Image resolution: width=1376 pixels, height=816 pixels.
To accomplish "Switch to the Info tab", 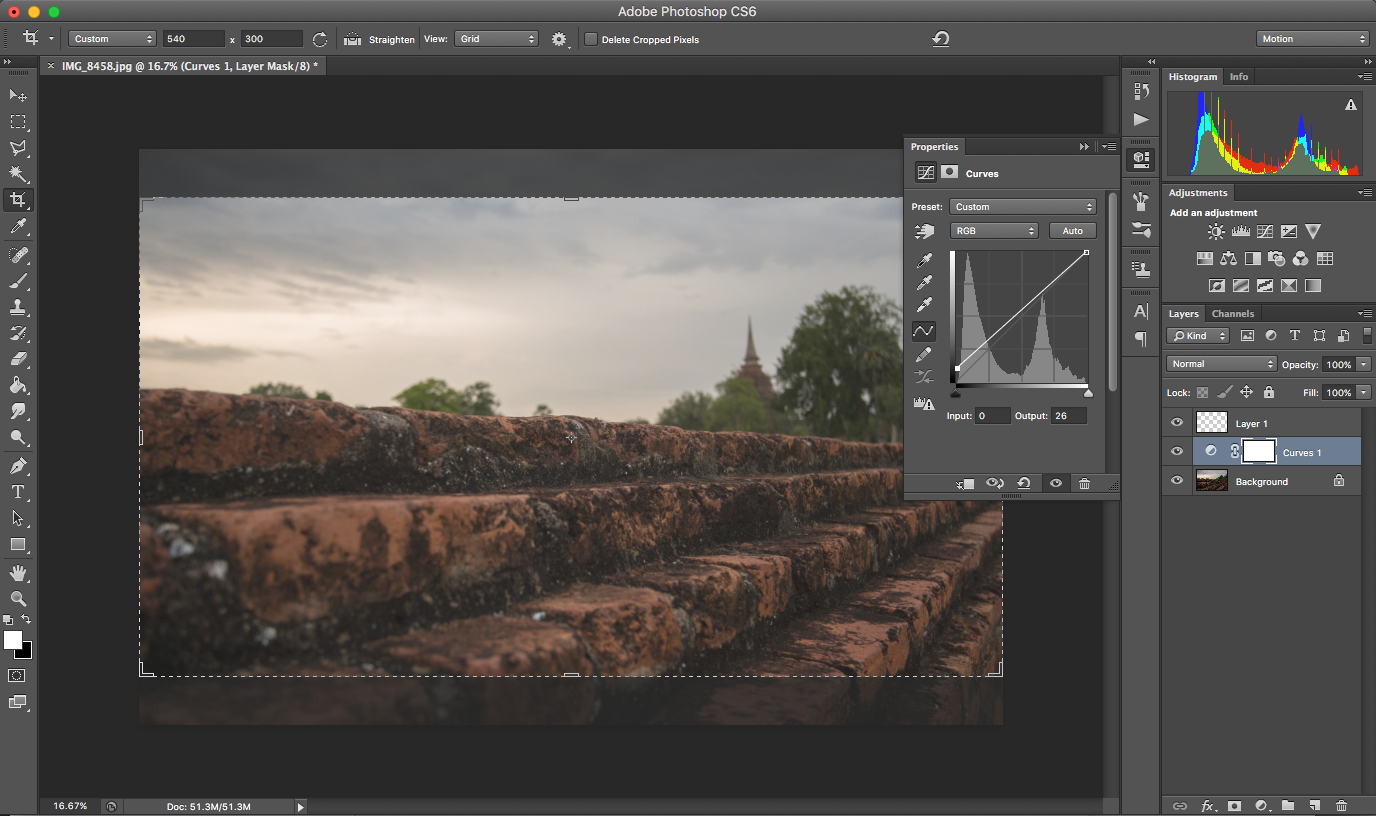I will (x=1238, y=77).
